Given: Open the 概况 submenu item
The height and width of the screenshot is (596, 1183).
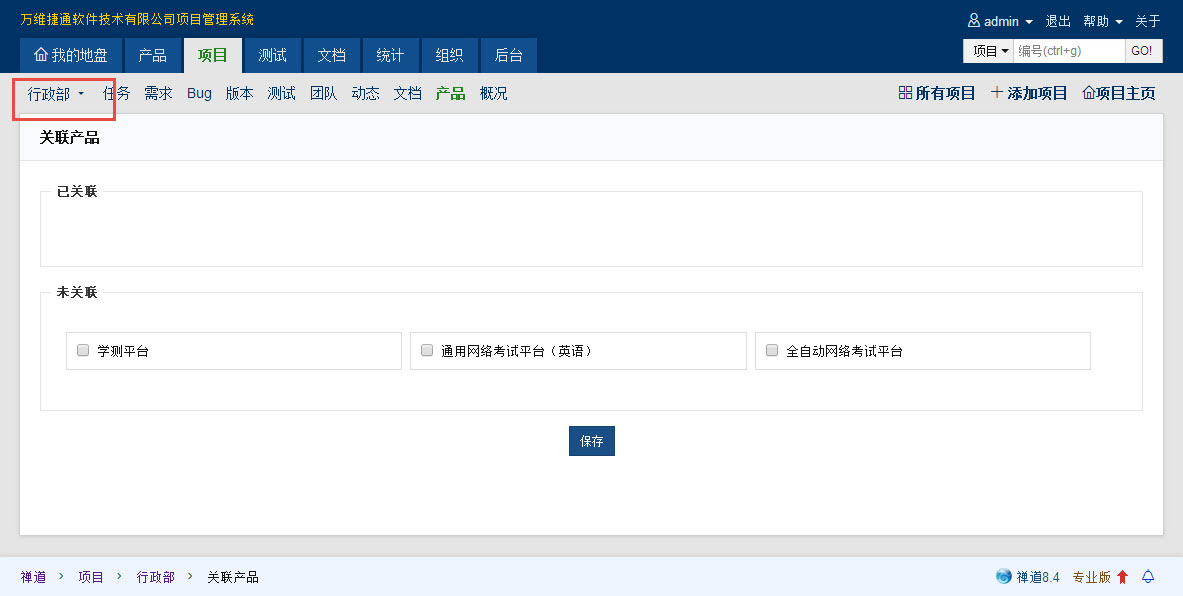Looking at the screenshot, I should pos(493,93).
